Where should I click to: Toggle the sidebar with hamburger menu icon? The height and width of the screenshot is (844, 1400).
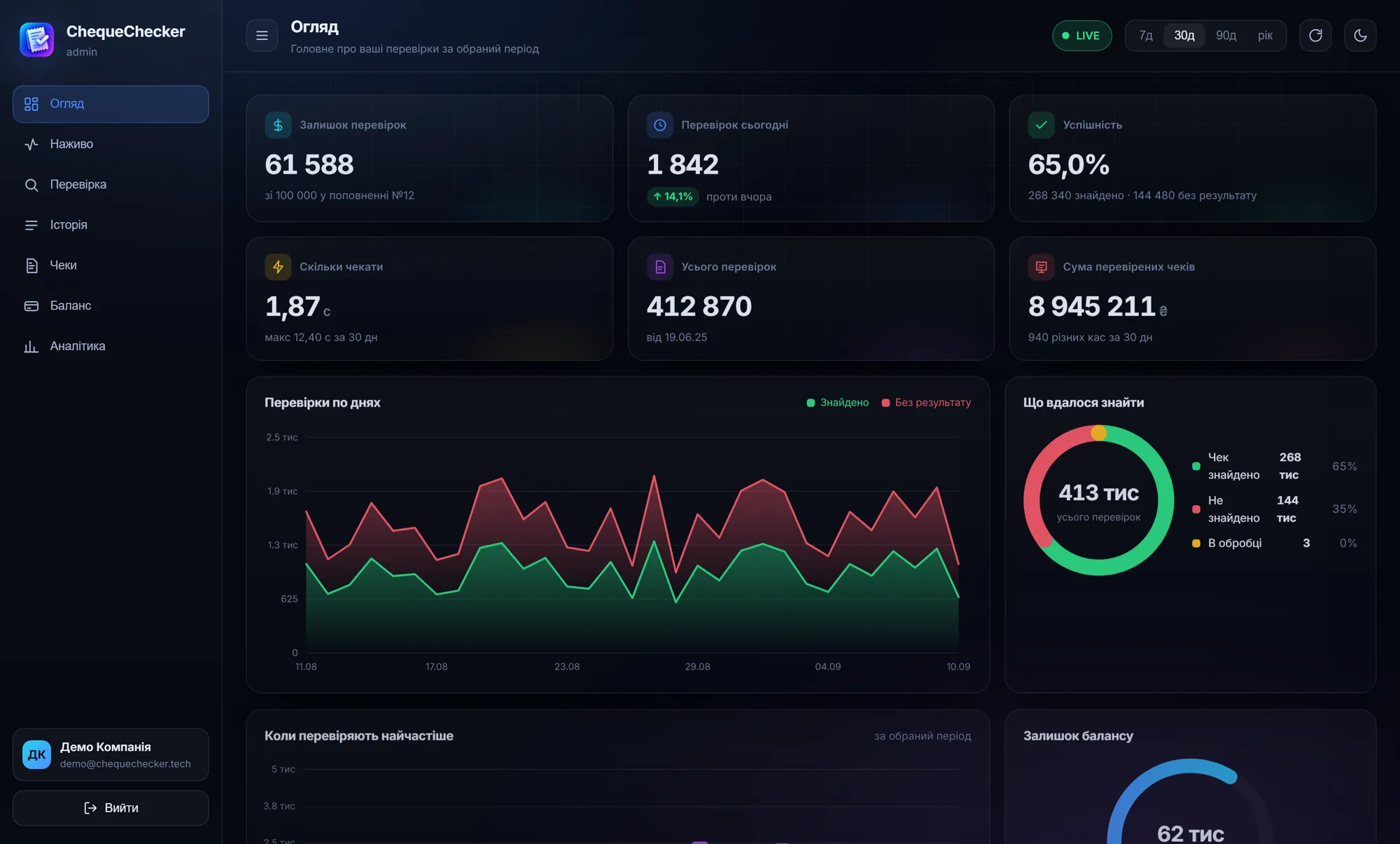click(262, 36)
